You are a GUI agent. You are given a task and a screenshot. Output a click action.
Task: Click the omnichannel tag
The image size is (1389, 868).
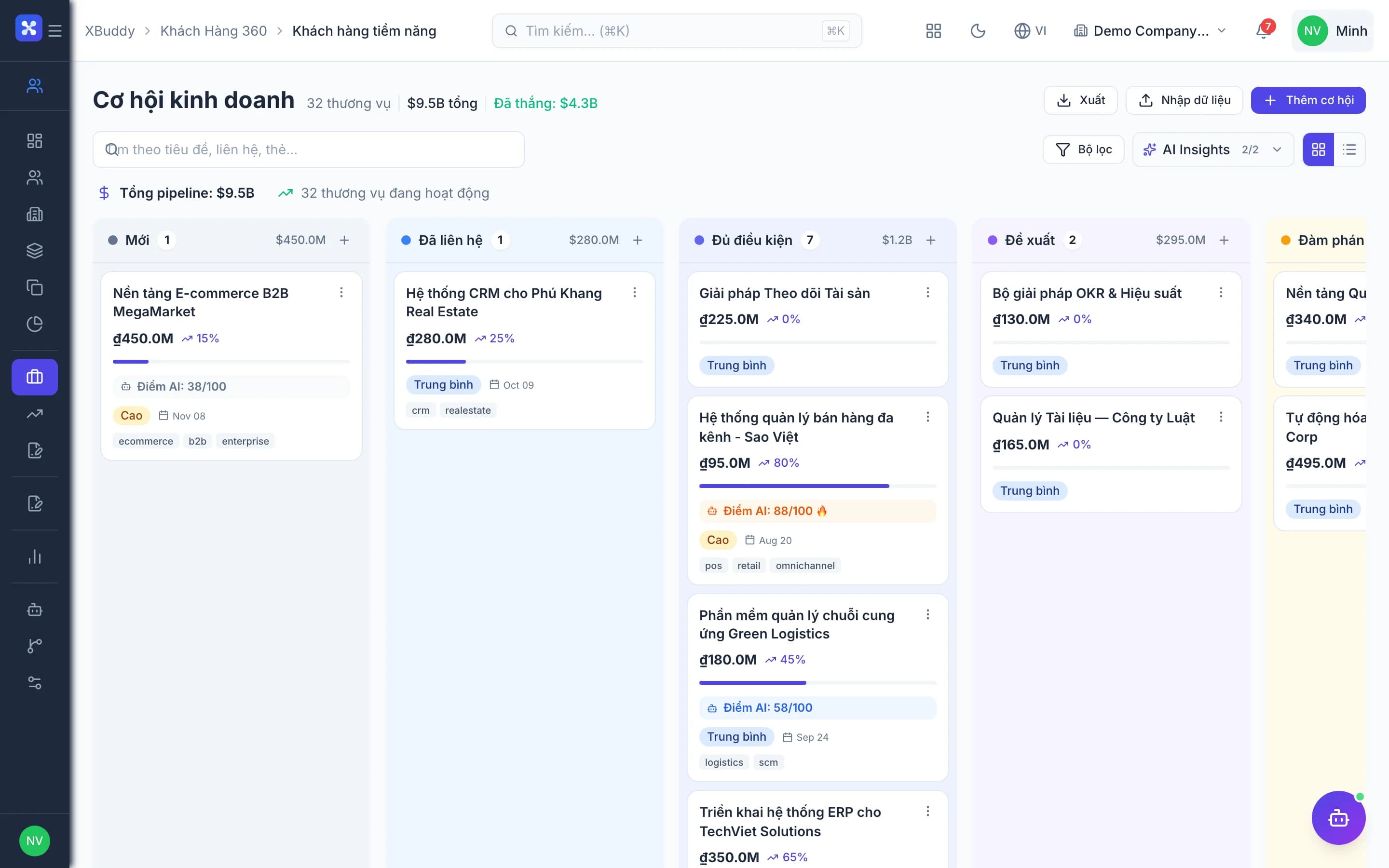805,566
